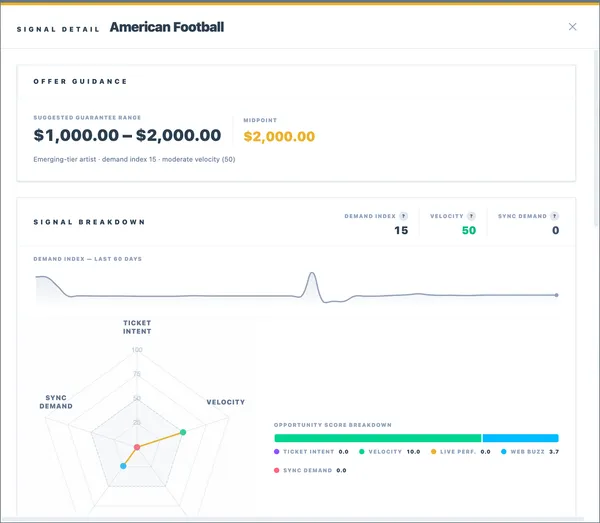Click the Demand Index value 15
Image resolution: width=600 pixels, height=523 pixels.
point(401,230)
